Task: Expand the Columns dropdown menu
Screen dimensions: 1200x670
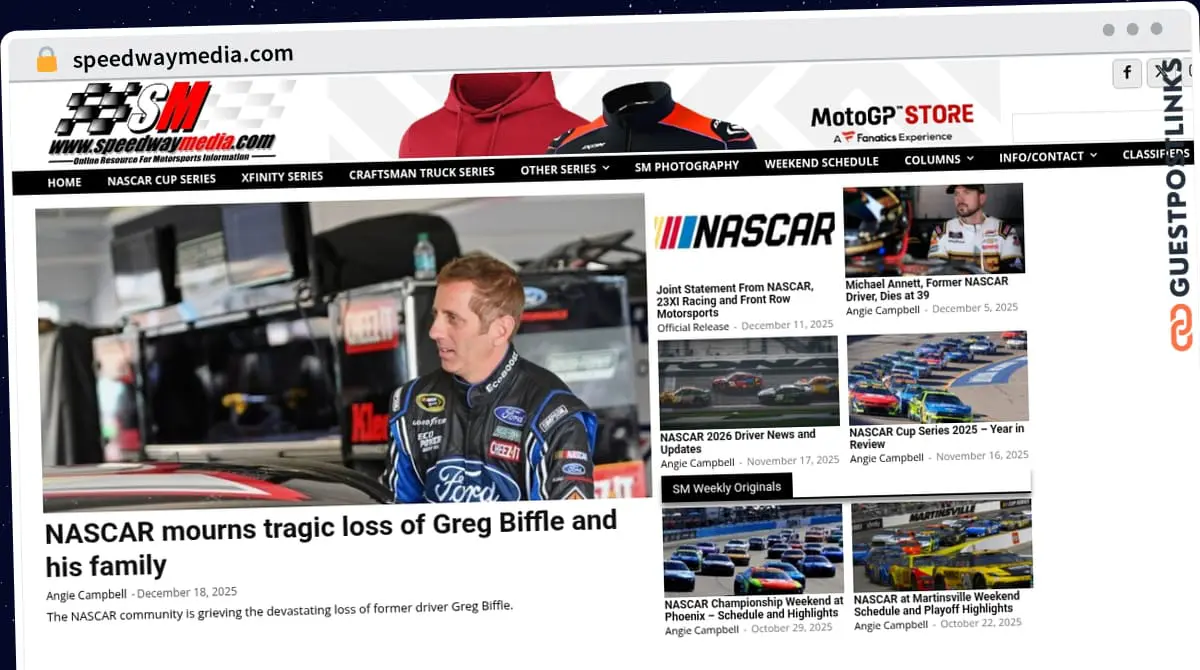Action: [x=939, y=160]
